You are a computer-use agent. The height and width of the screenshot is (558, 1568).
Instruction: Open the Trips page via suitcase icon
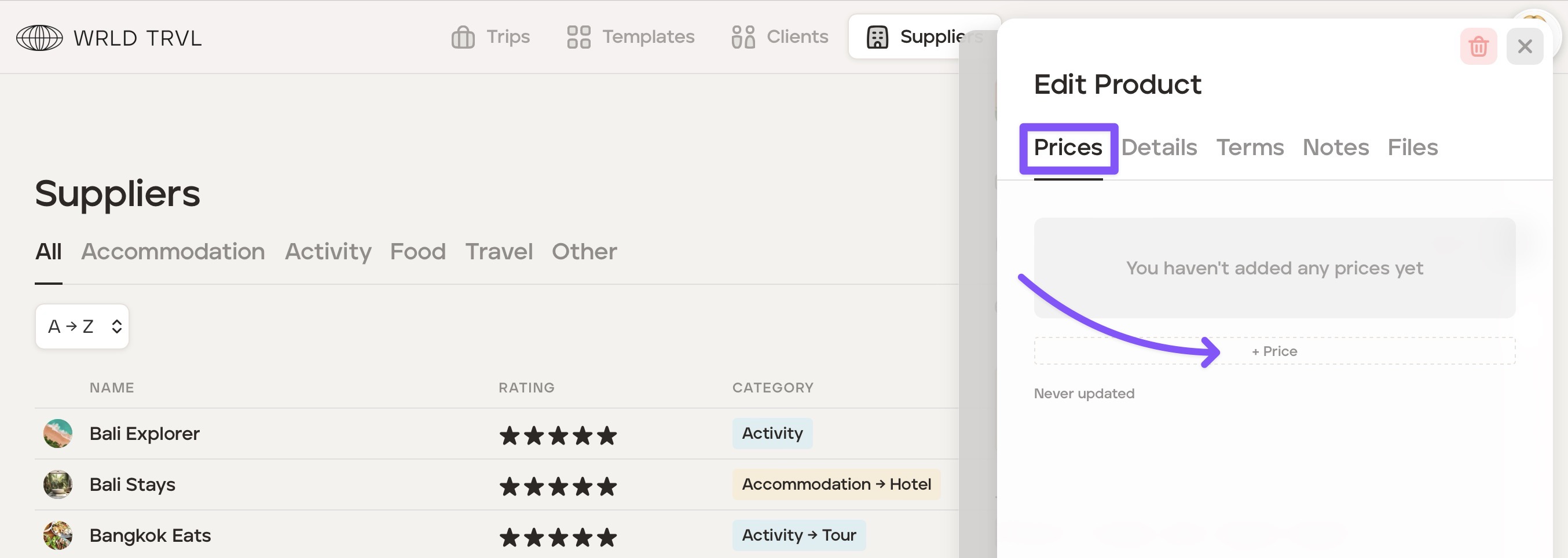coord(463,37)
